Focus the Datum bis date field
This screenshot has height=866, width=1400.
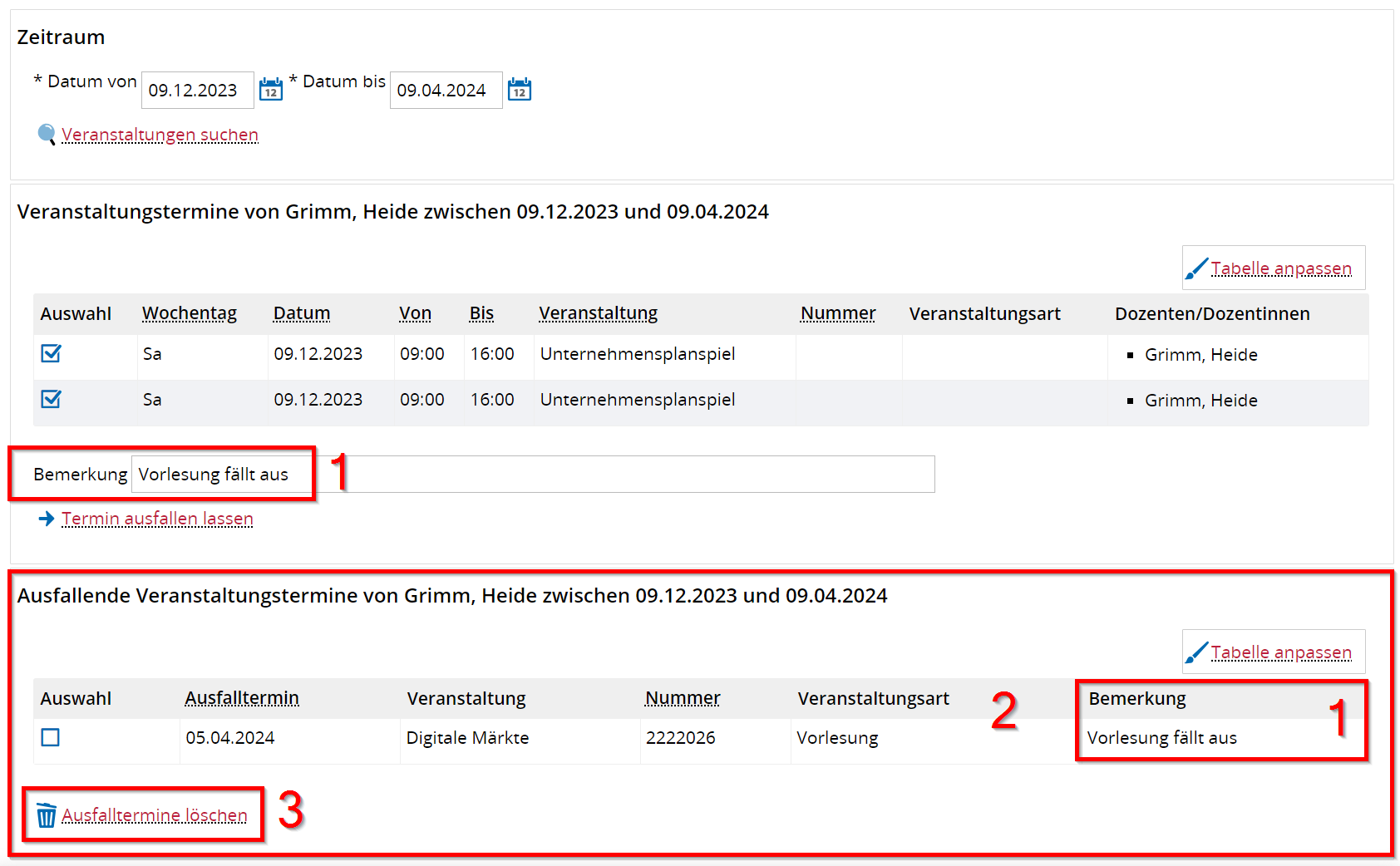click(x=446, y=90)
